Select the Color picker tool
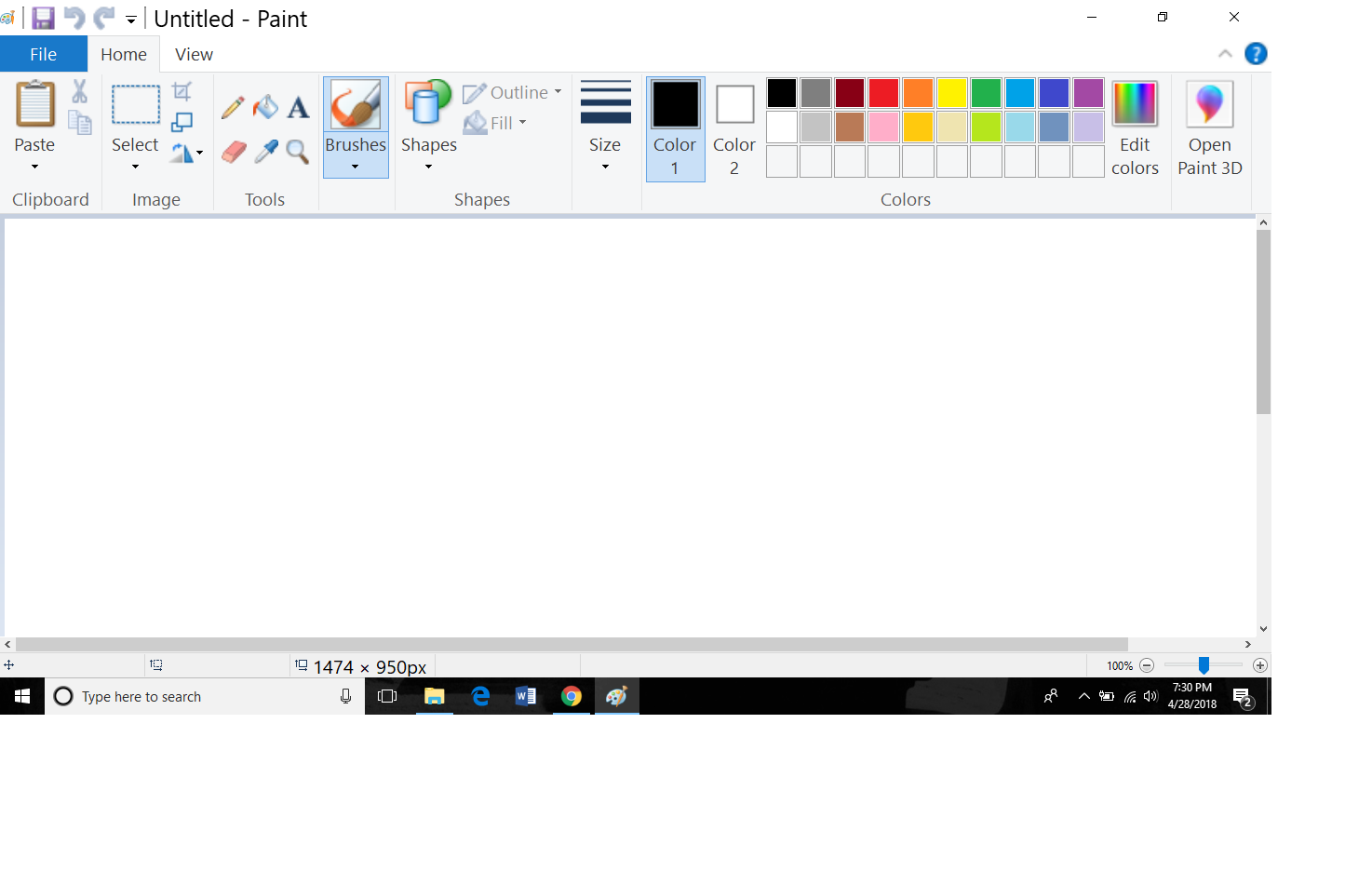Screen dimensions: 1372x884 (265, 152)
